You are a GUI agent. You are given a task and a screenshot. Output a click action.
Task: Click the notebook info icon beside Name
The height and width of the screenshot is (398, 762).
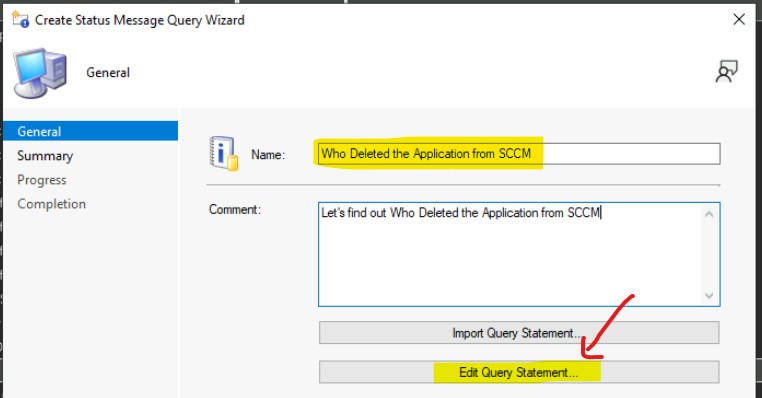[x=224, y=154]
